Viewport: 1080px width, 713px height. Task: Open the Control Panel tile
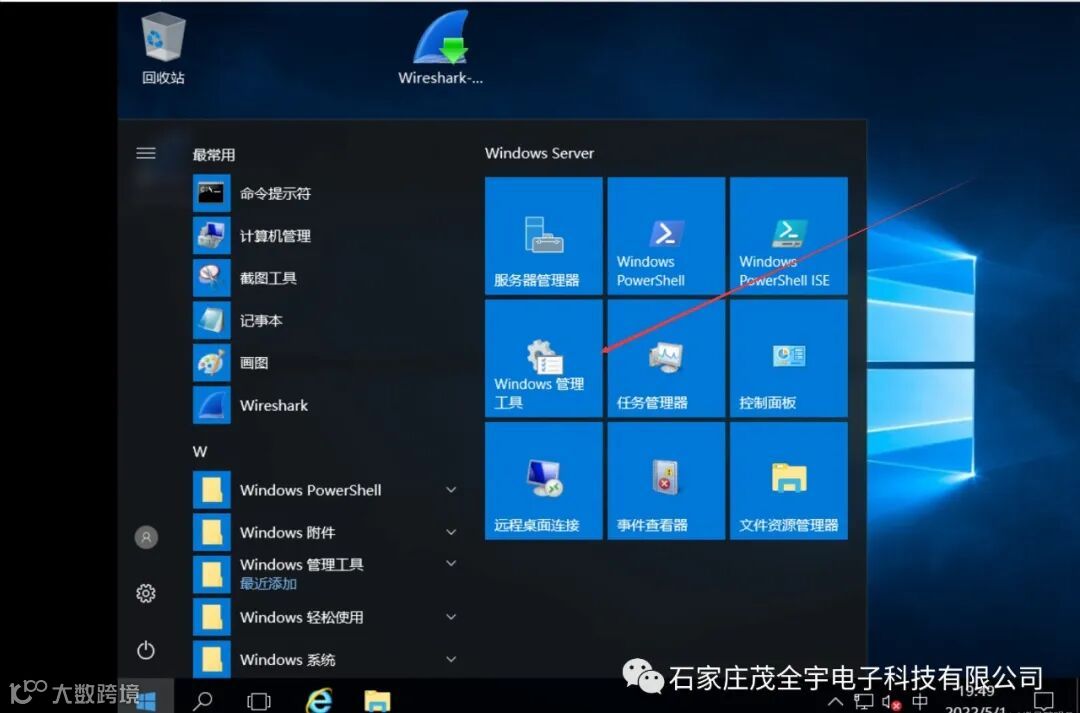789,358
